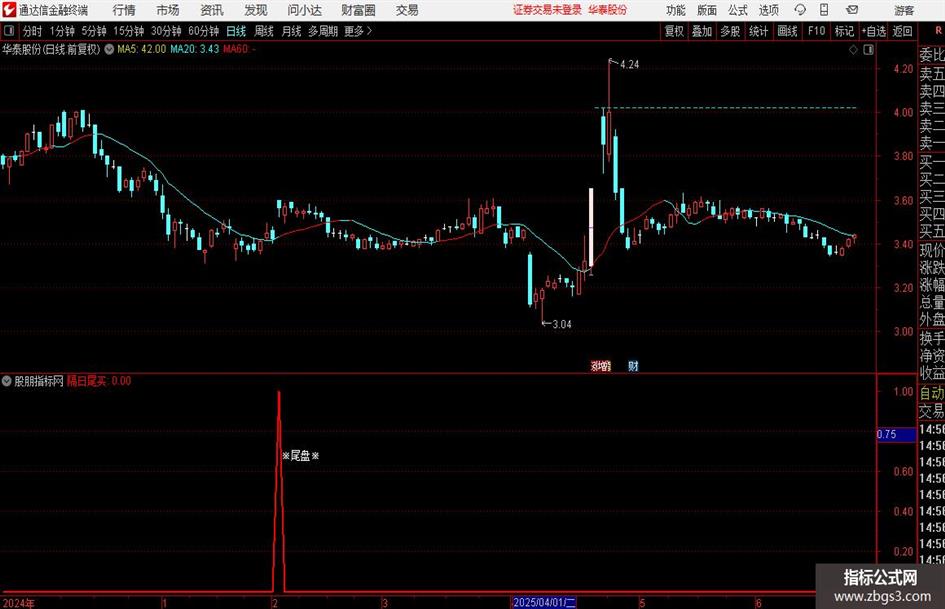The image size is (945, 609).
Task: Click the 标记 mark toolbar button
Action: [844, 31]
